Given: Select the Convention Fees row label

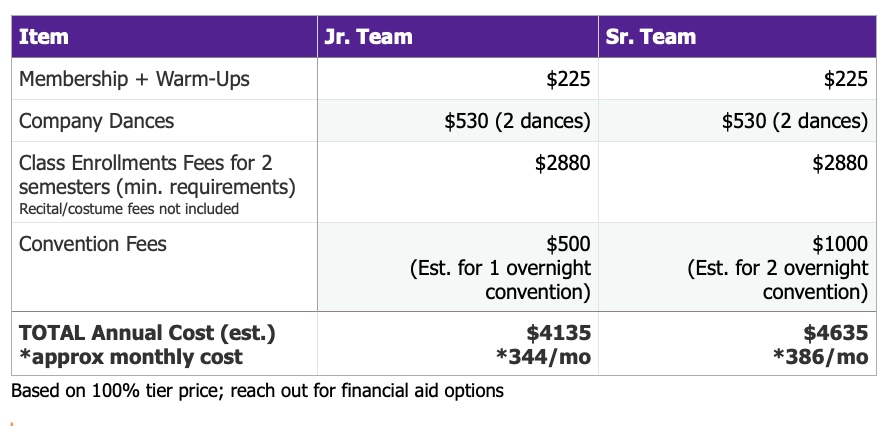Looking at the screenshot, I should (93, 244).
